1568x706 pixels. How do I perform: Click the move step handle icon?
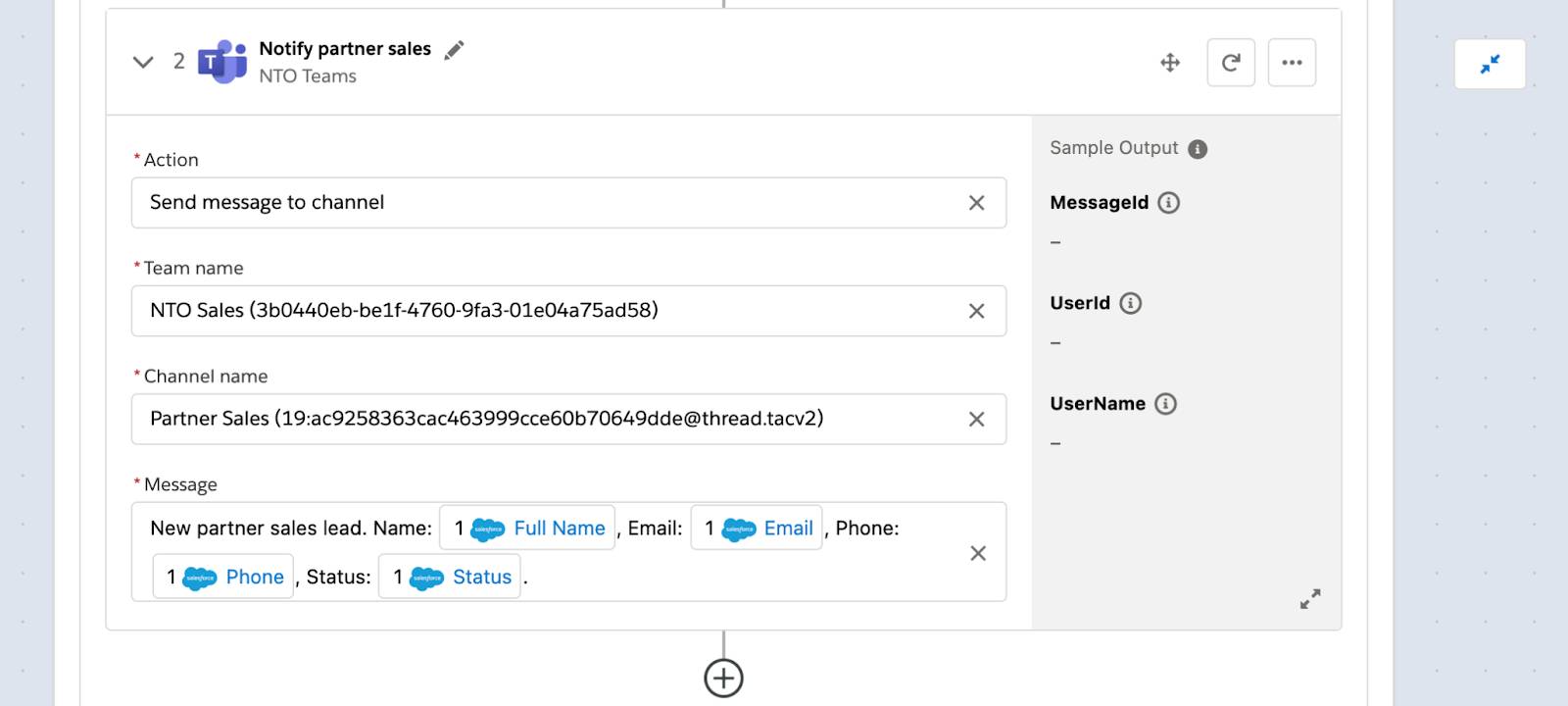pos(1170,63)
